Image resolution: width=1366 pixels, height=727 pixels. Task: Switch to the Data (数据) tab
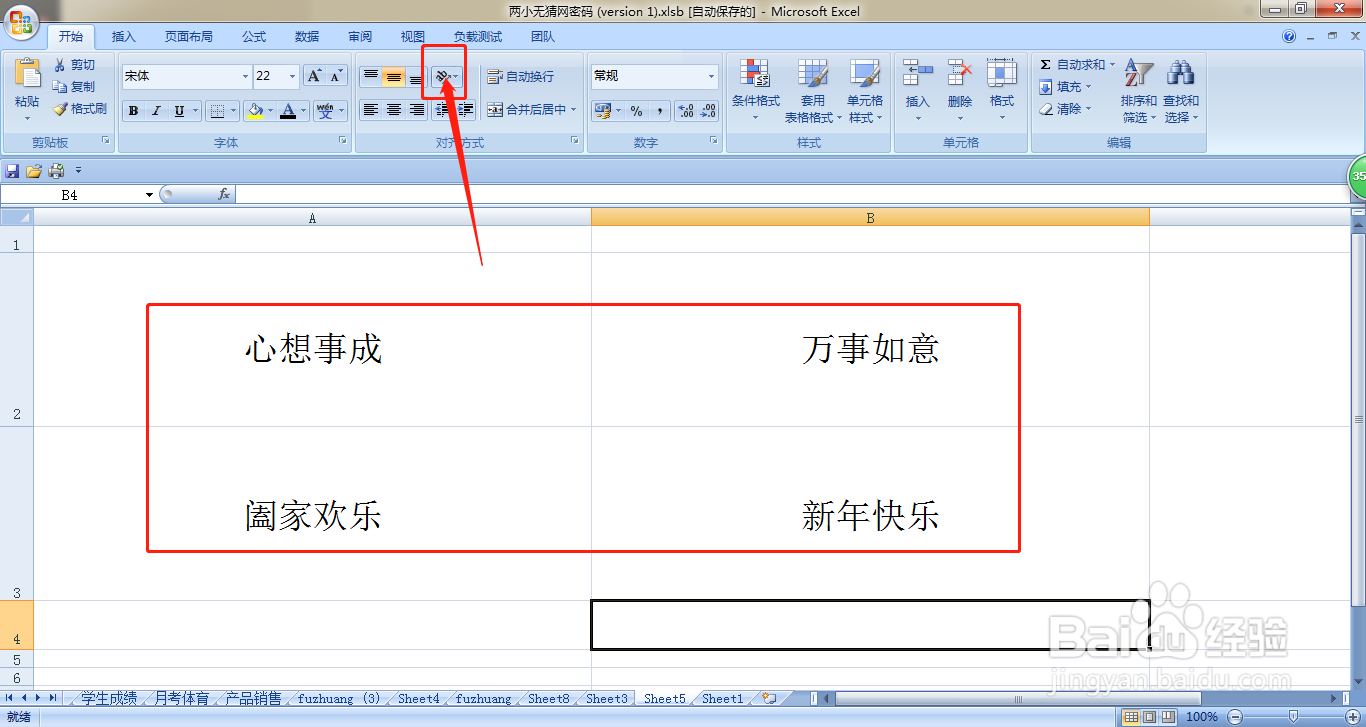coord(307,37)
